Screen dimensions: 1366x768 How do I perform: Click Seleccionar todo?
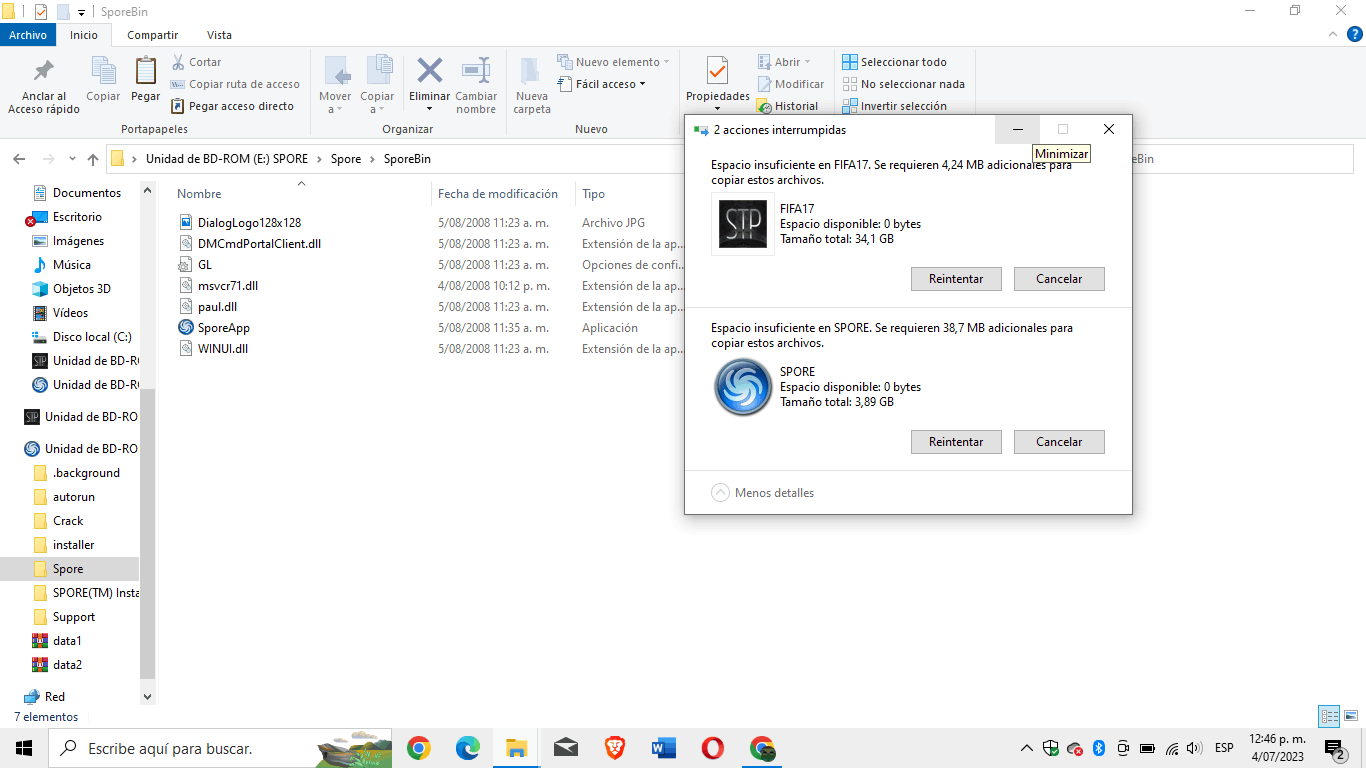tap(894, 62)
